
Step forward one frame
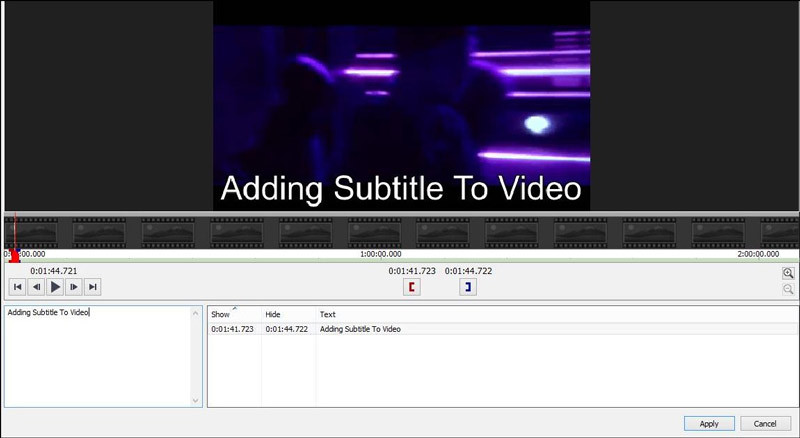click(x=74, y=287)
